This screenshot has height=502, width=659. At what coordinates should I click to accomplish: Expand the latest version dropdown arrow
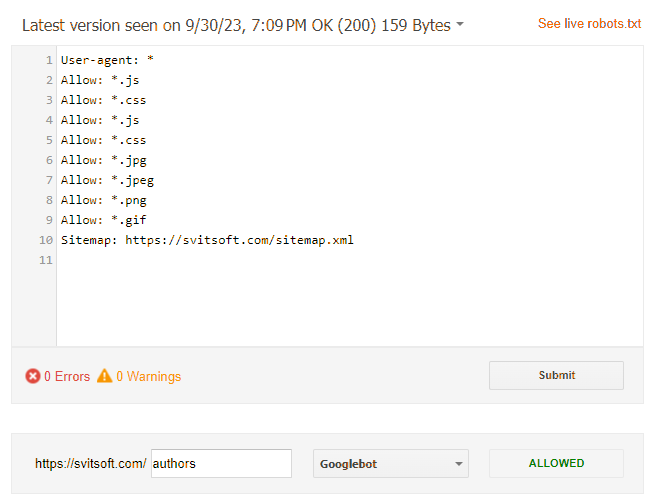[460, 24]
